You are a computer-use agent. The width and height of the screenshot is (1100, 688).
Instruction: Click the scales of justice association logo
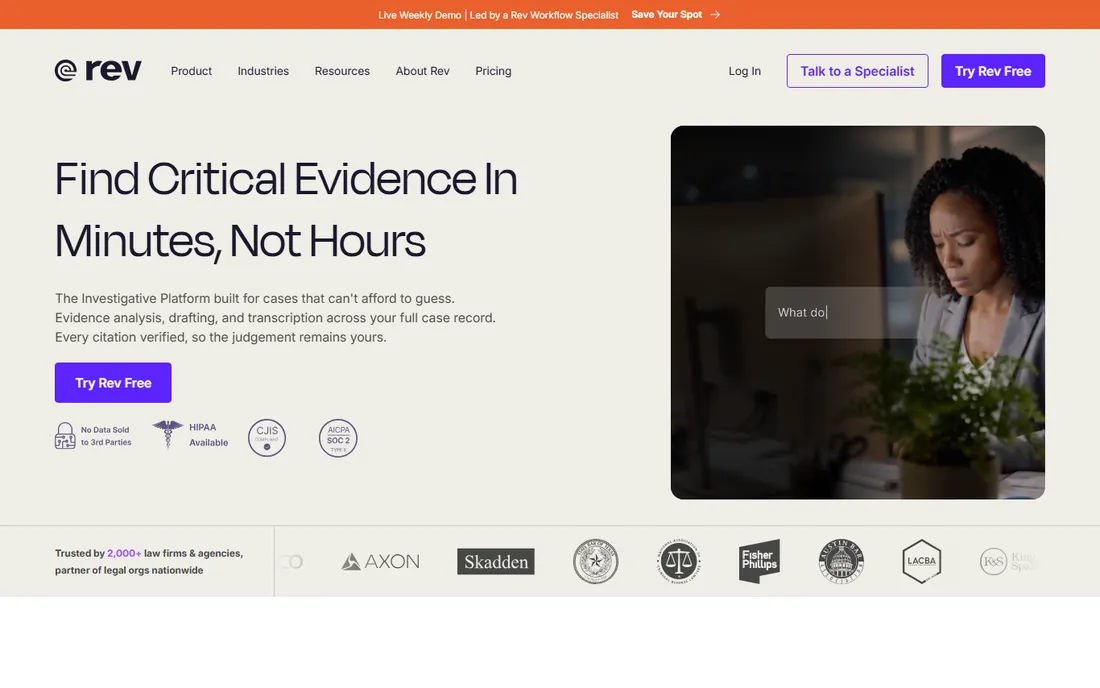tap(678, 562)
